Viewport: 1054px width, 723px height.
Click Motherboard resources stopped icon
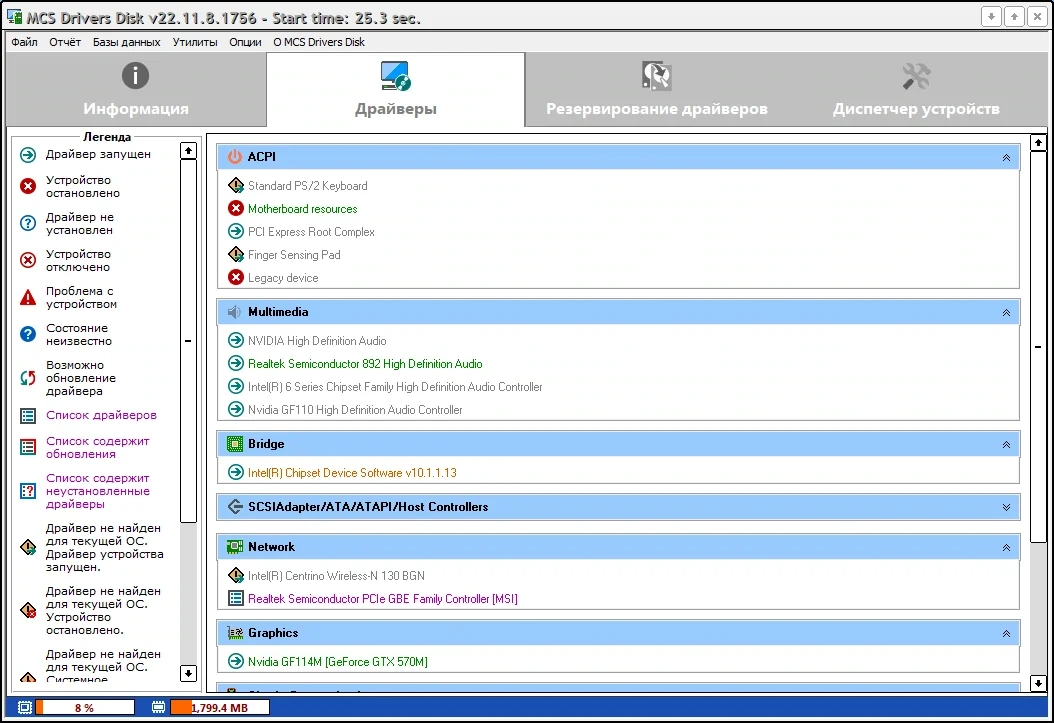pos(236,208)
